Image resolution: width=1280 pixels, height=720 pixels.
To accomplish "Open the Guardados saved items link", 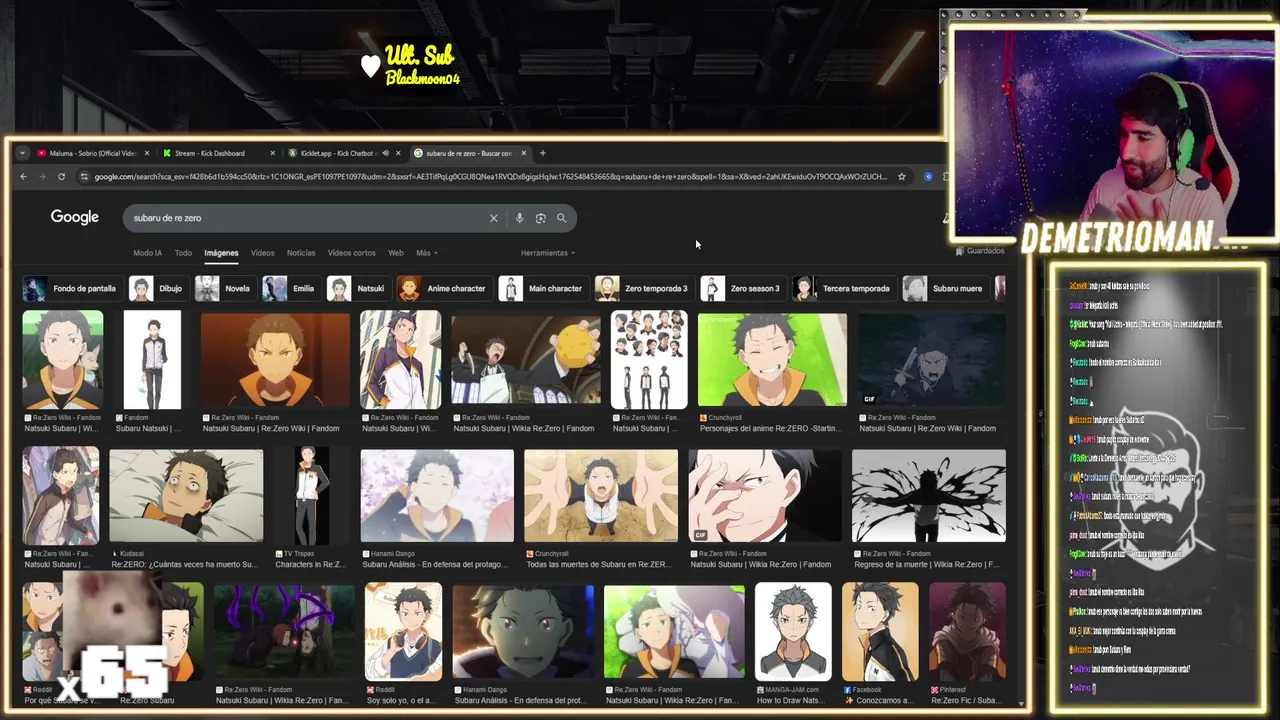I will pyautogui.click(x=980, y=251).
